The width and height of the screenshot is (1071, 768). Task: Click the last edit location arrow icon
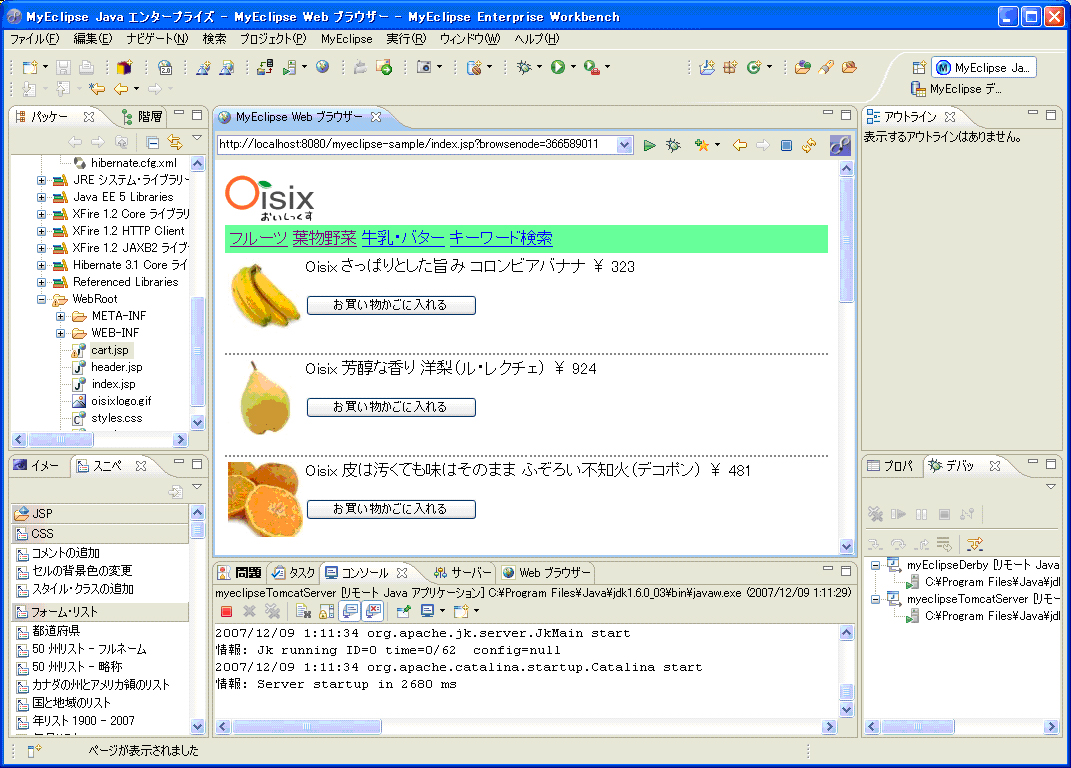click(97, 89)
